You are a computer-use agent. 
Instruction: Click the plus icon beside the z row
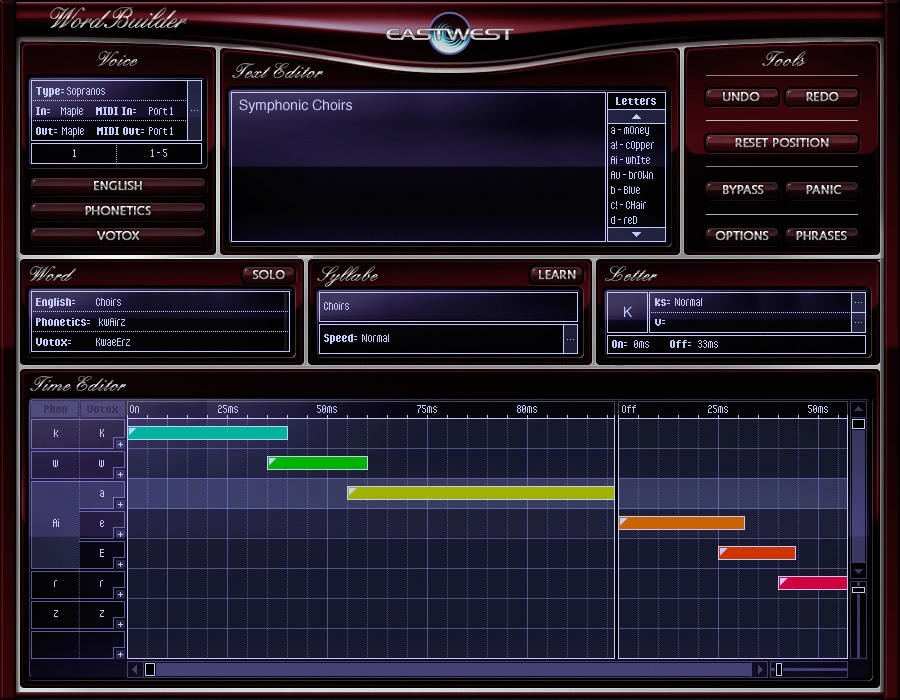(120, 624)
